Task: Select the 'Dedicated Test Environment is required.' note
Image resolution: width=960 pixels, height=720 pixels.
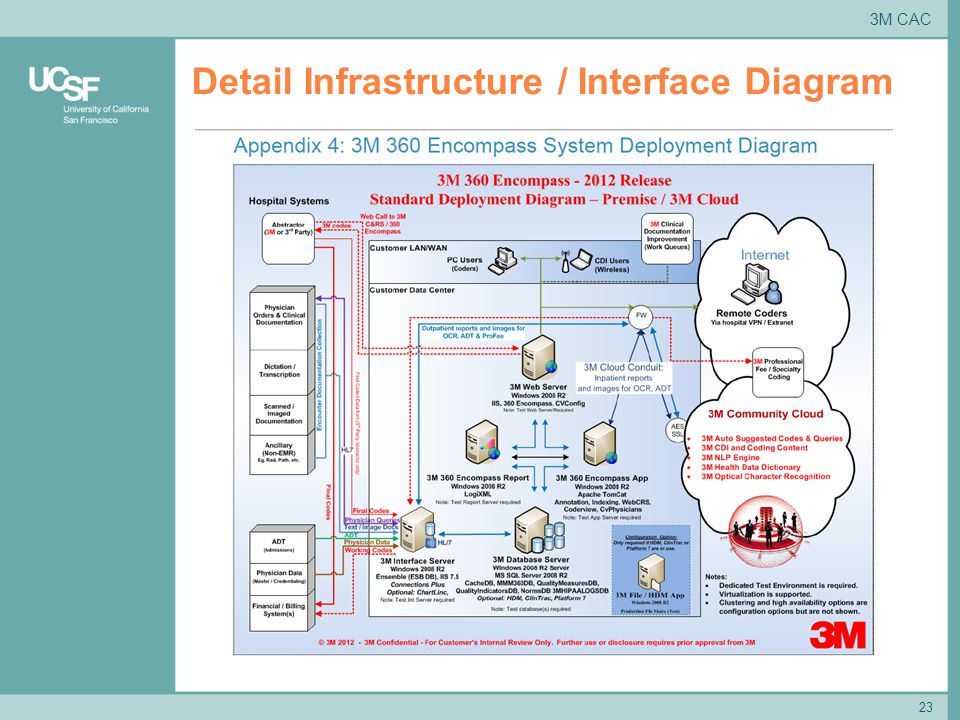Action: click(x=788, y=585)
